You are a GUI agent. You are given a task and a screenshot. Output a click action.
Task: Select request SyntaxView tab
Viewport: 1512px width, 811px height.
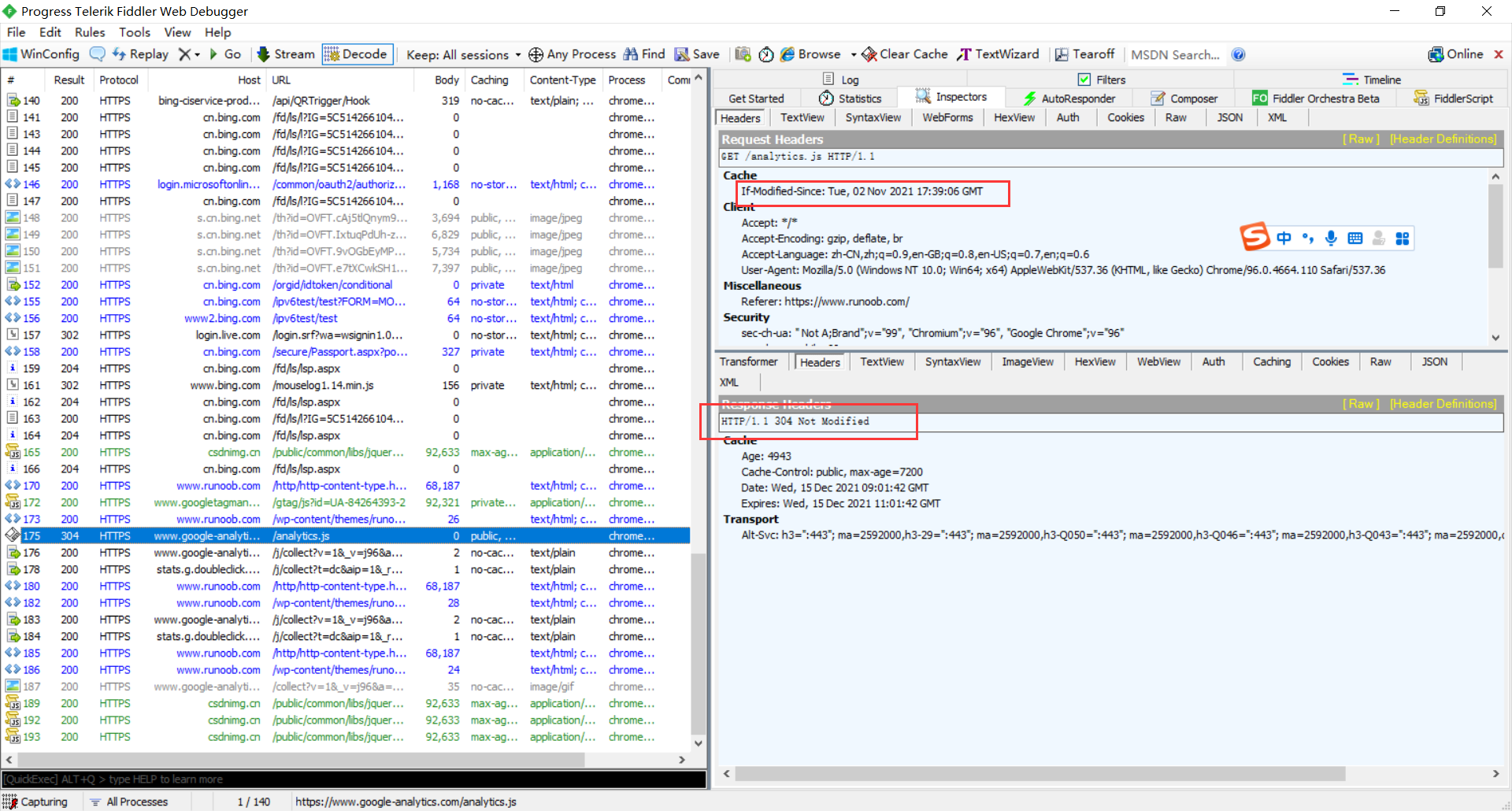[873, 117]
